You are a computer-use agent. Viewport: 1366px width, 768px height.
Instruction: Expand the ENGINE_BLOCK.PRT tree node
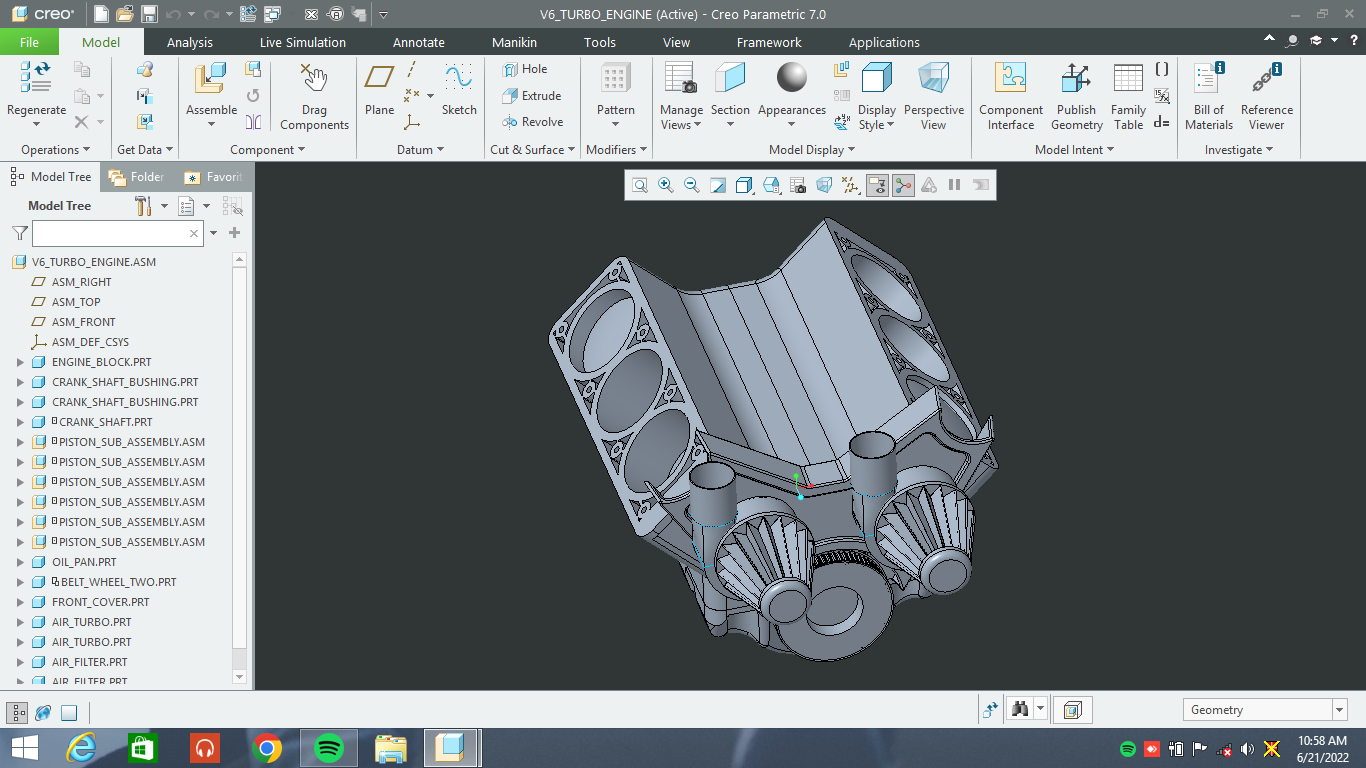20,362
